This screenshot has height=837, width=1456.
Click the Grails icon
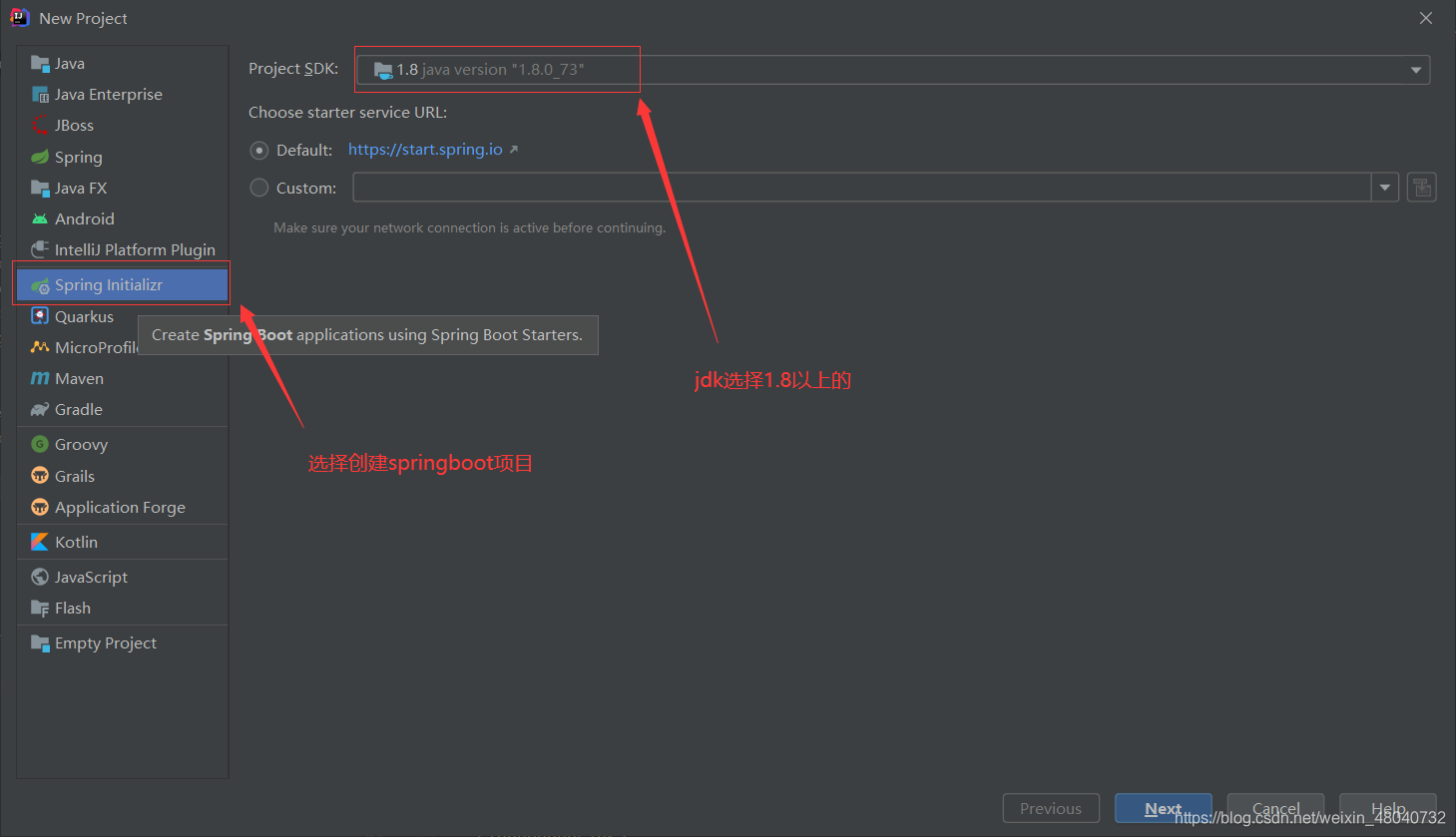click(40, 476)
